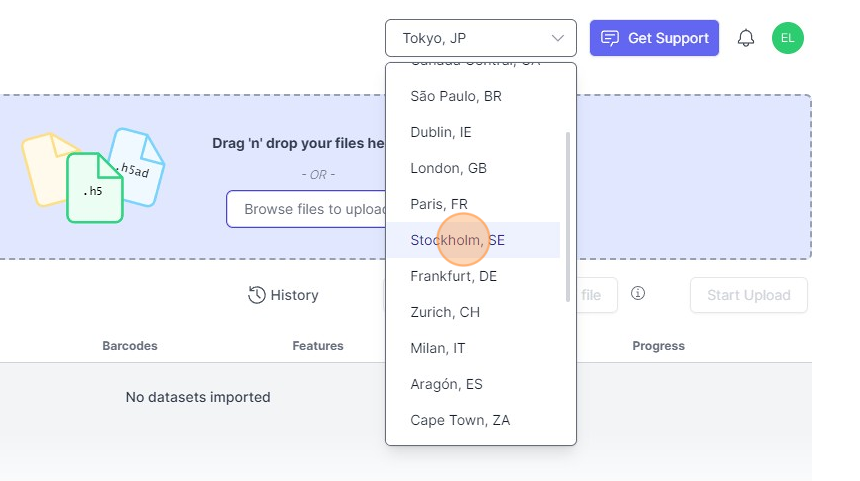Select Stockholm, SE region

click(457, 240)
